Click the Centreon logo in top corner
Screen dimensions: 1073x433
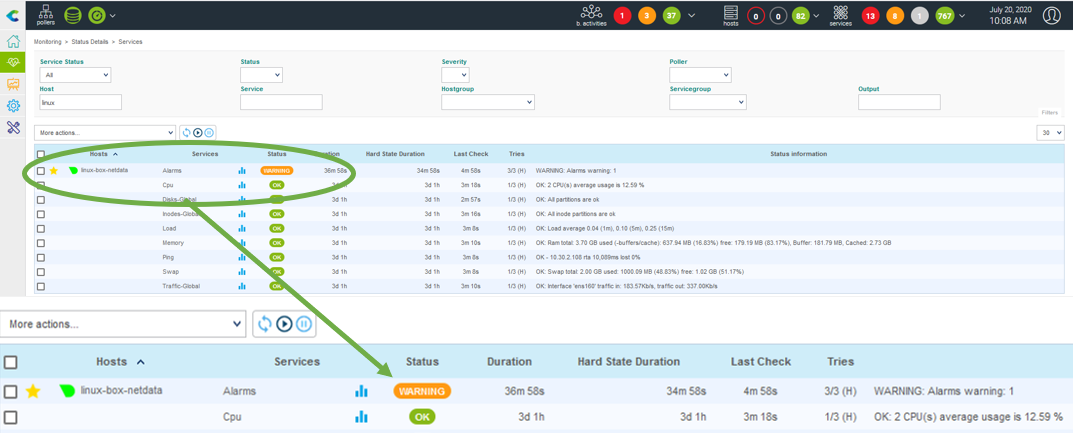tap(12, 15)
